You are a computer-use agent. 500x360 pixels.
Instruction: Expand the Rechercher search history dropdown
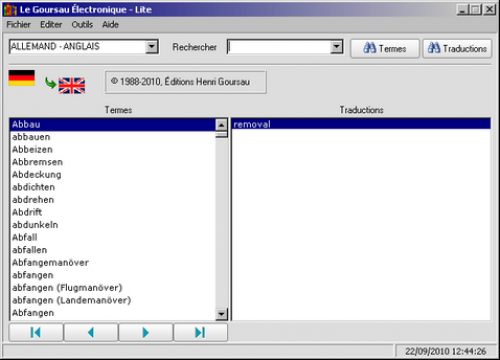(337, 47)
